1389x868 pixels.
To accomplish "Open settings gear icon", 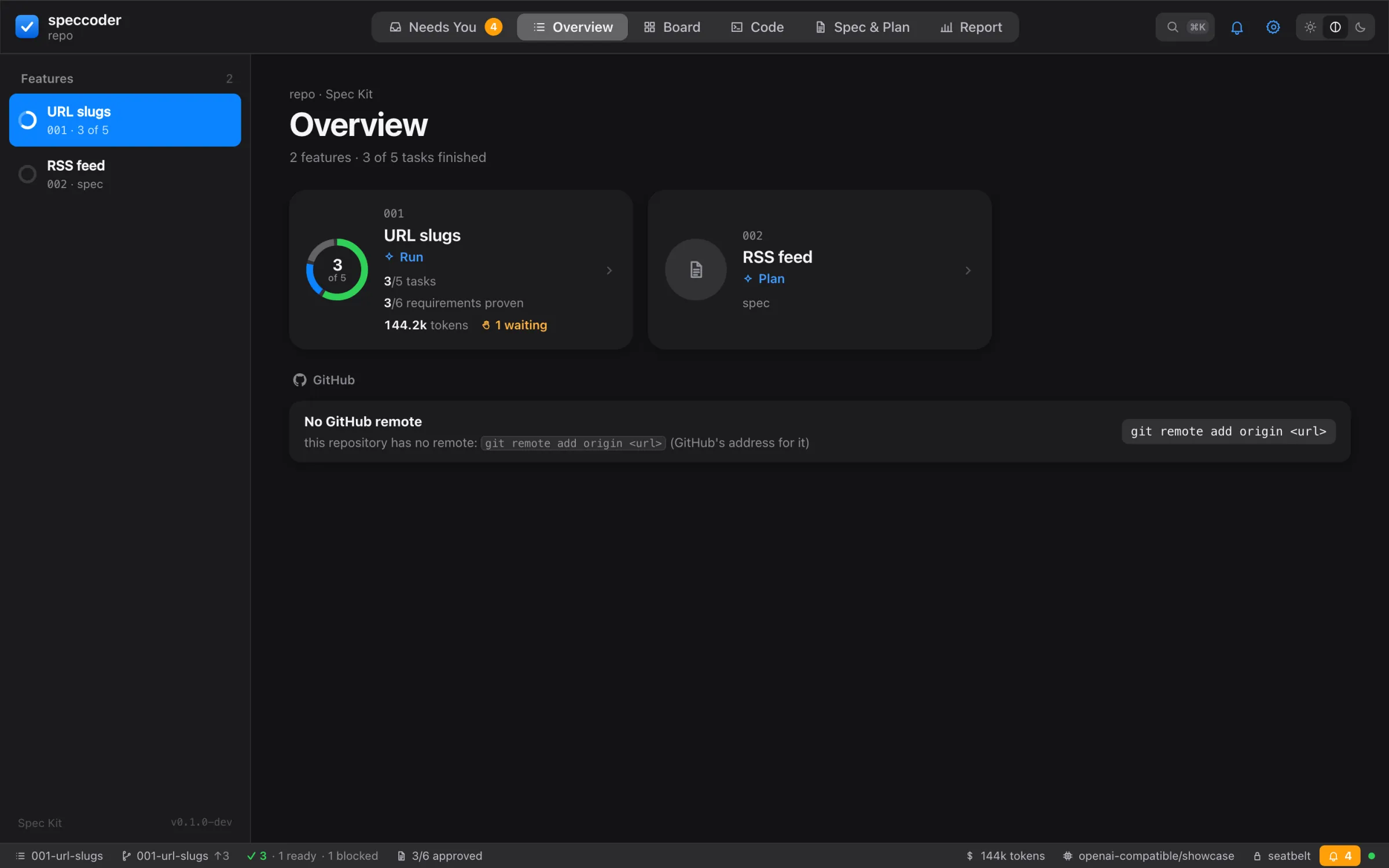I will 1273,27.
